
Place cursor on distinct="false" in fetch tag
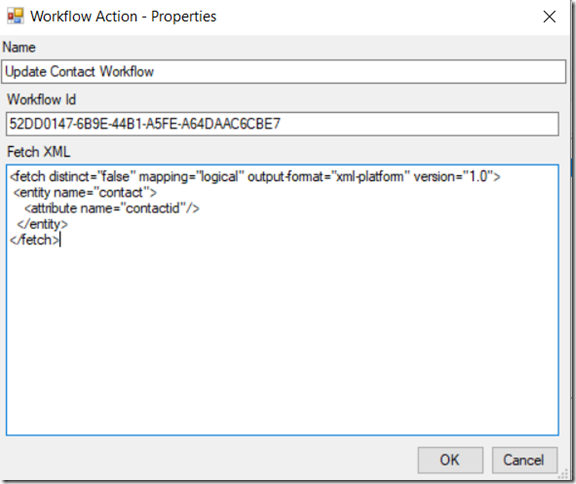click(89, 177)
